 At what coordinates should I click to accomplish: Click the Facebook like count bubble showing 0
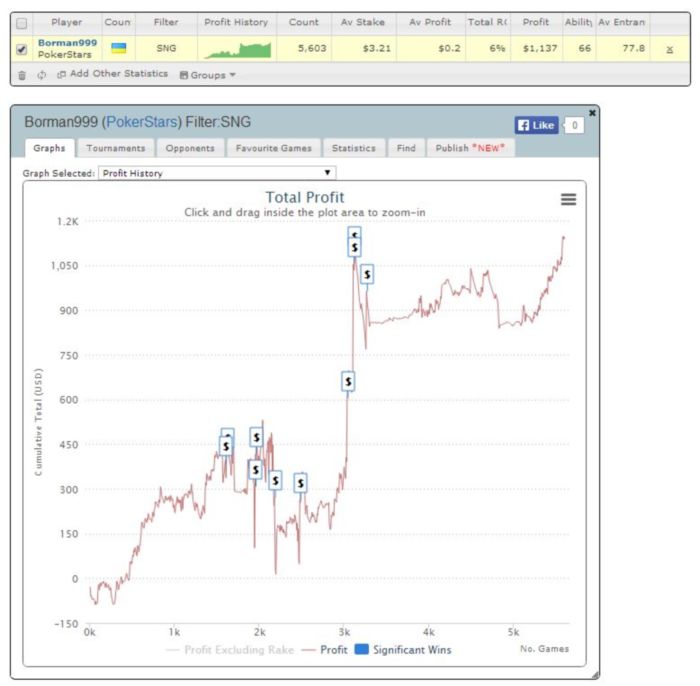point(574,125)
